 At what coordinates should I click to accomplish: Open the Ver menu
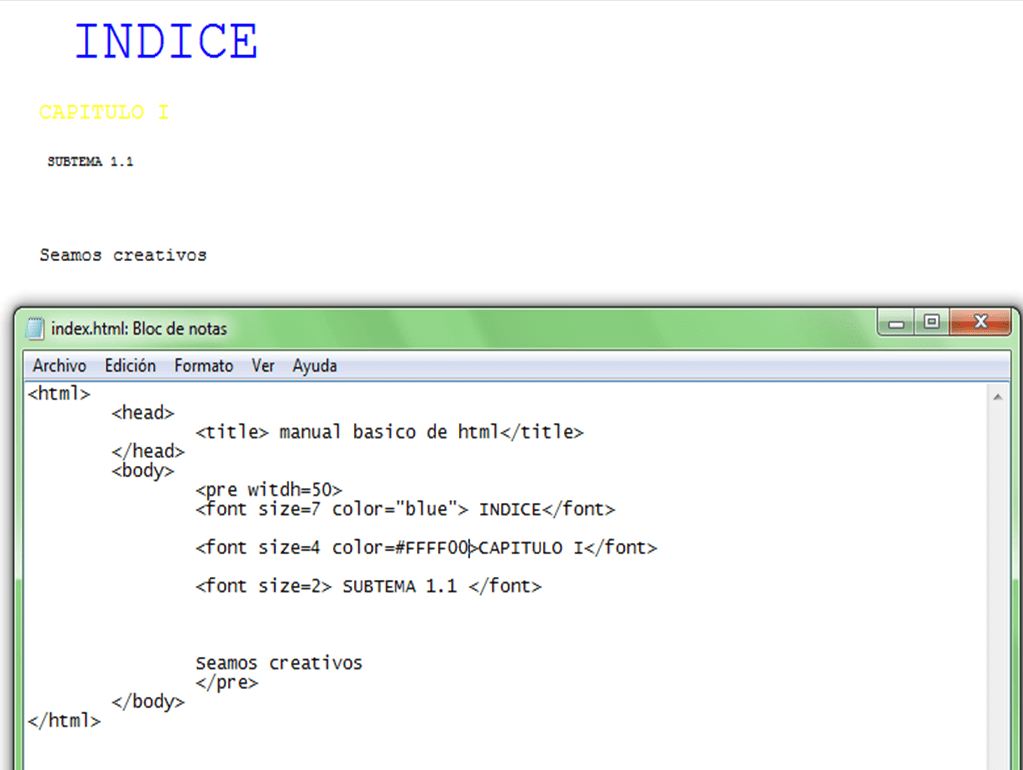pyautogui.click(x=263, y=366)
